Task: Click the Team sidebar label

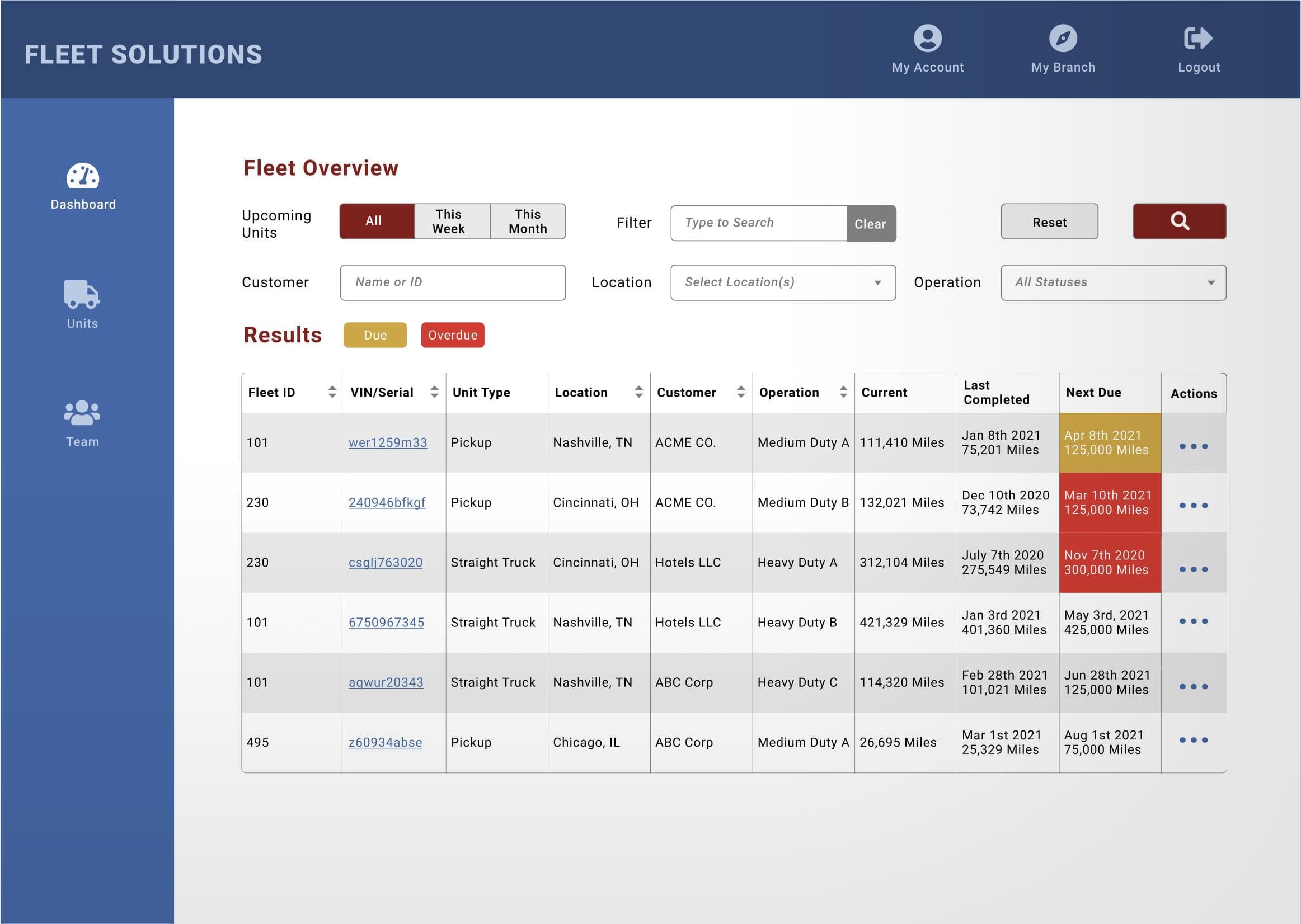Action: click(82, 442)
